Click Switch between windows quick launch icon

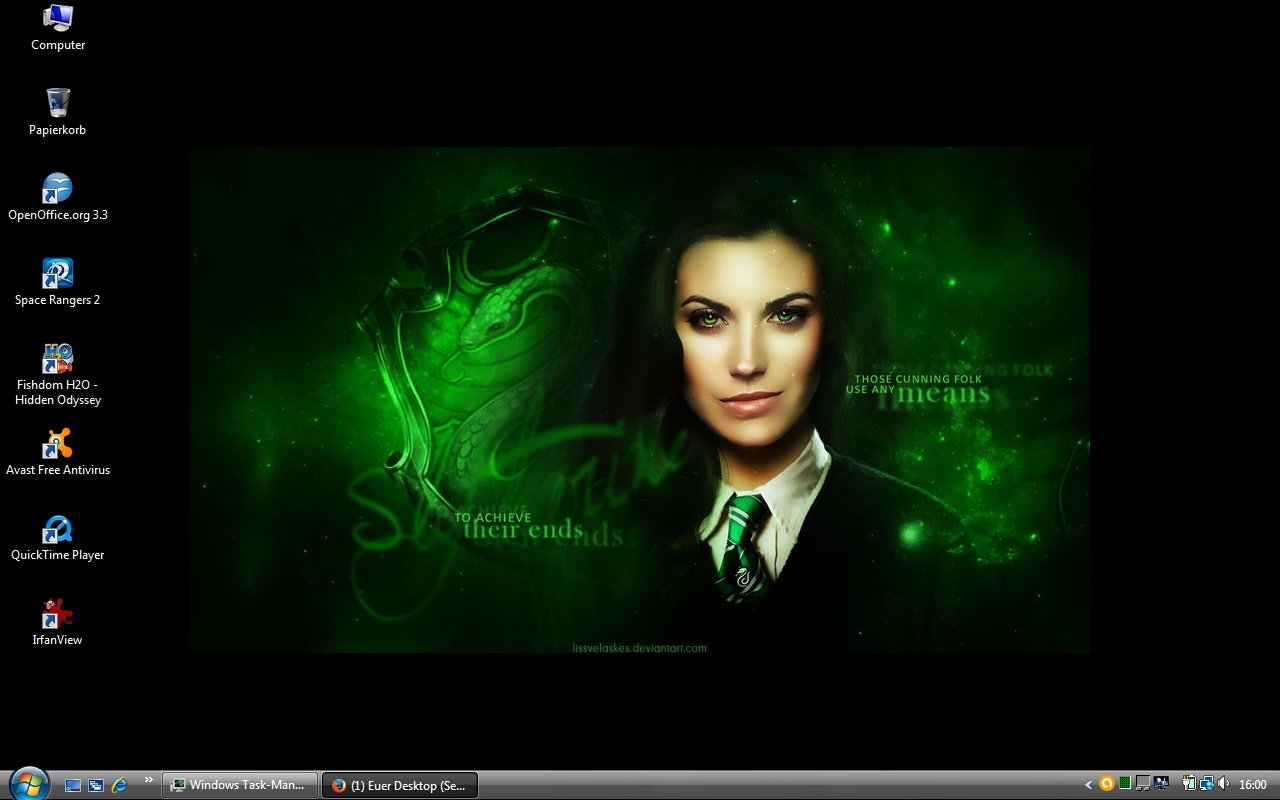(x=96, y=785)
